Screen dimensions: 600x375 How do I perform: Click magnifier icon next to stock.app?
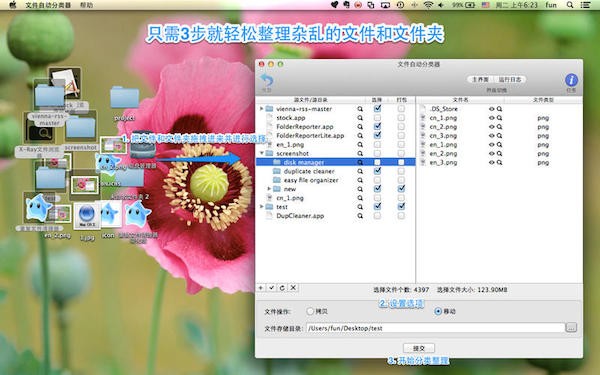(360, 118)
